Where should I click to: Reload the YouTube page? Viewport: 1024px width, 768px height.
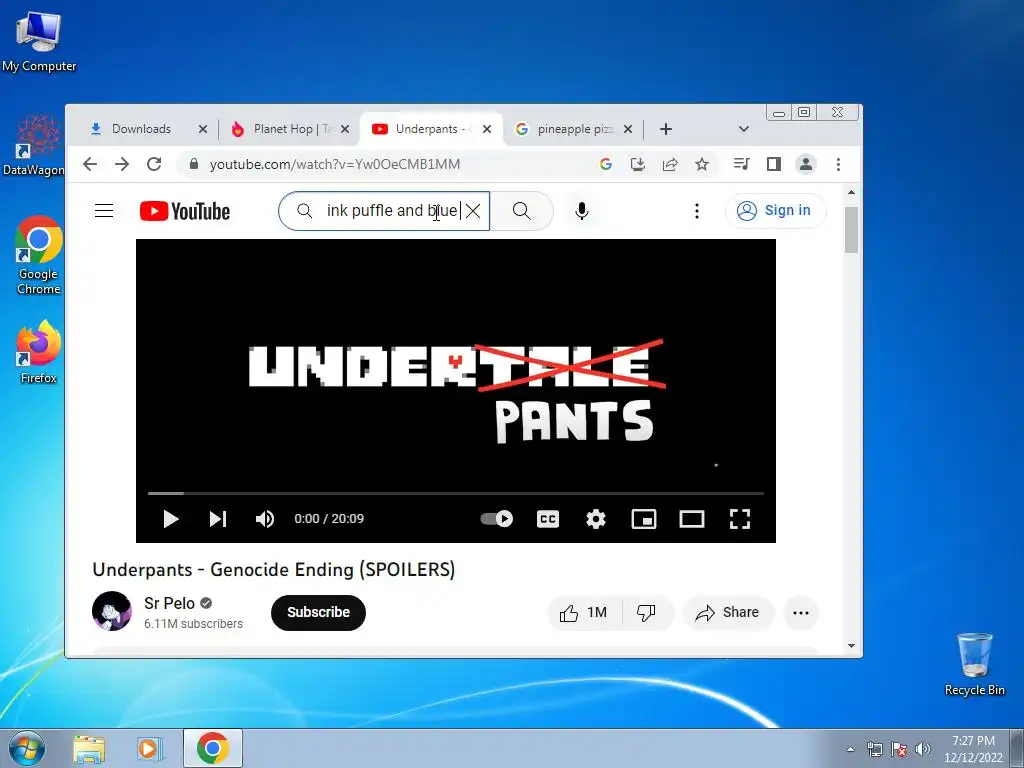point(154,164)
